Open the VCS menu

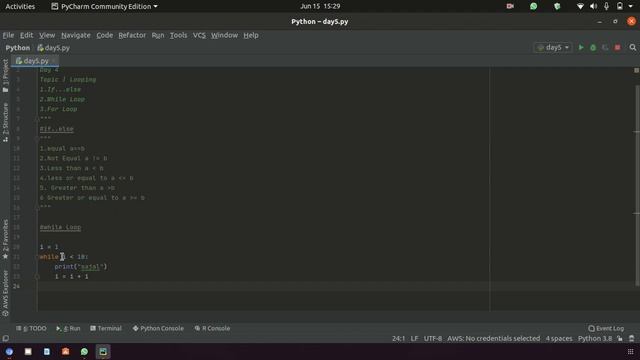[x=199, y=35]
